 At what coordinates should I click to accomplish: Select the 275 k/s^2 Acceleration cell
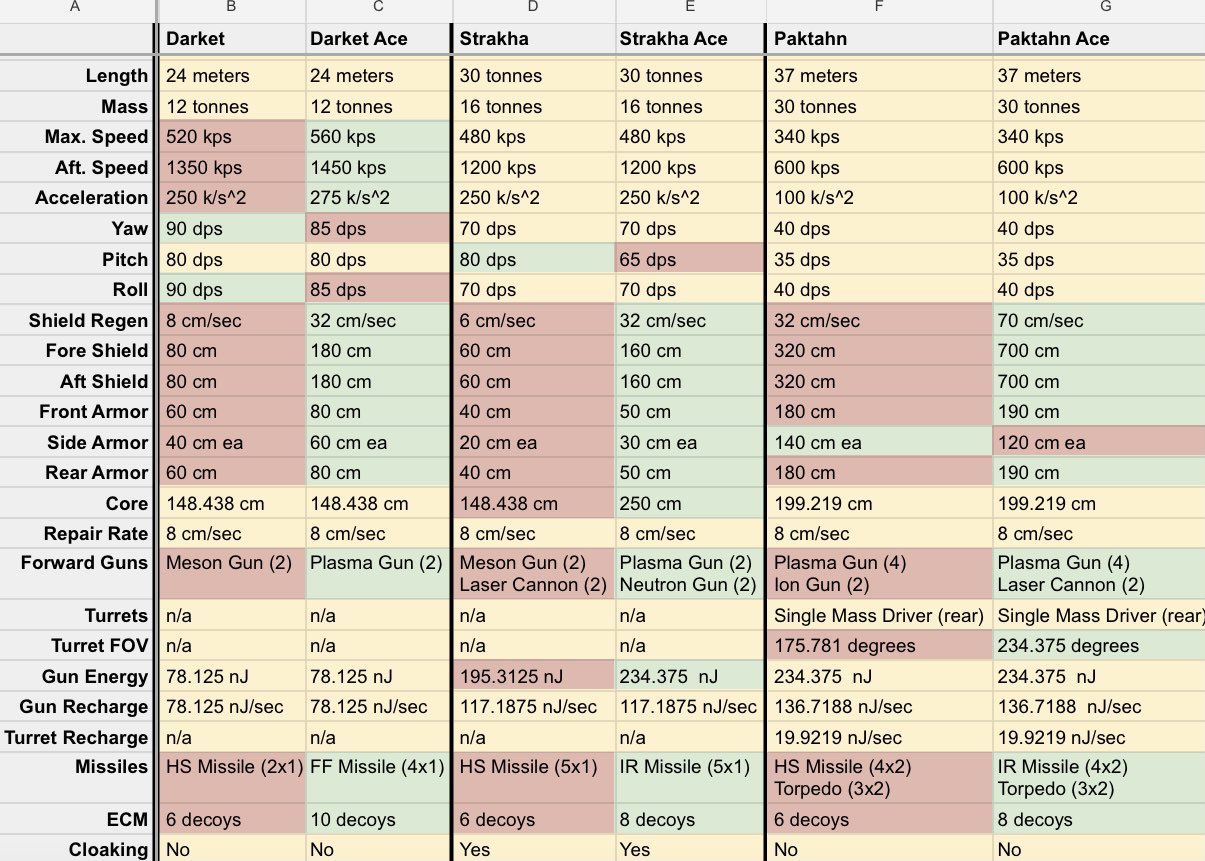click(x=378, y=198)
